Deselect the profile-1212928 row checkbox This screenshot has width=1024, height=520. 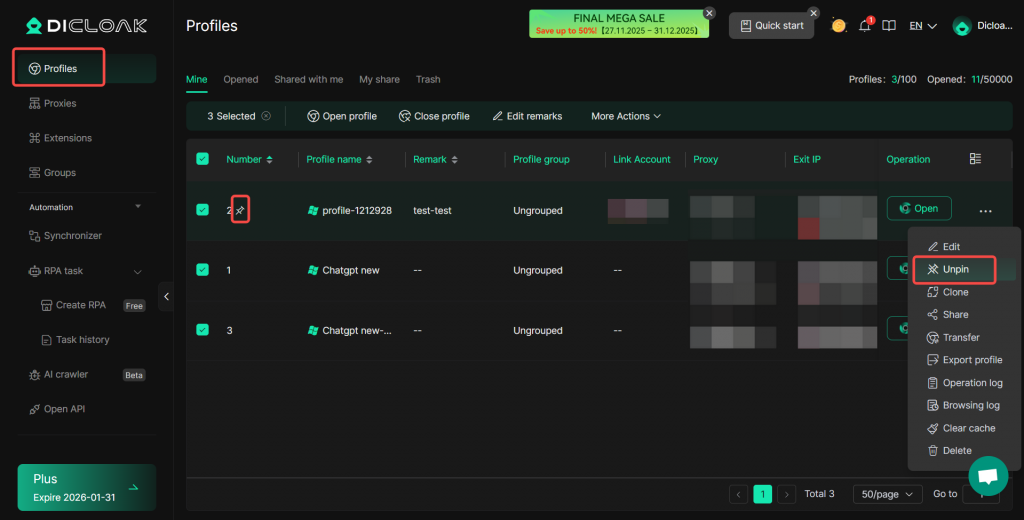(203, 210)
